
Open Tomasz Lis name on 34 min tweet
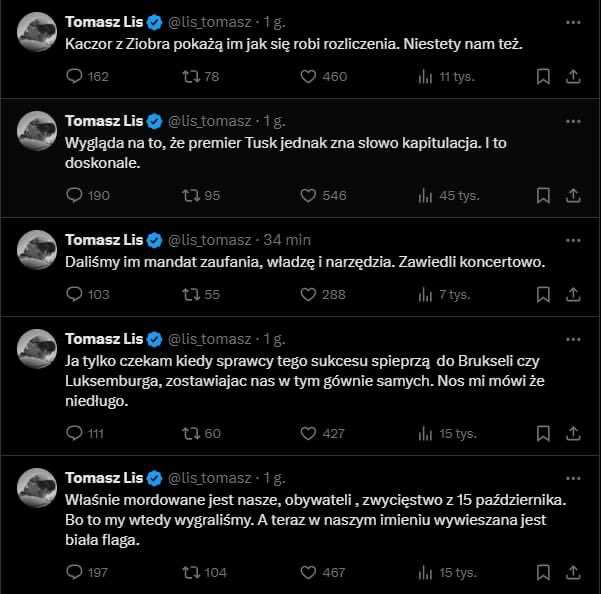104,240
